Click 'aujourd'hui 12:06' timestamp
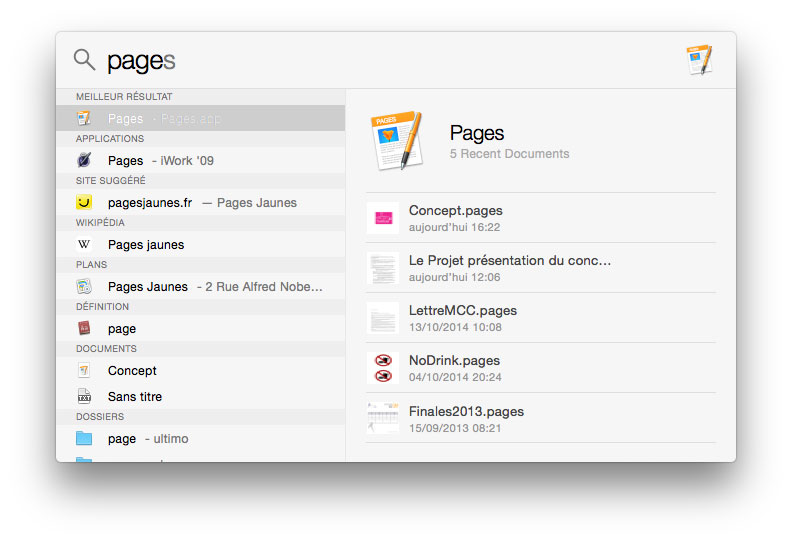 [454, 277]
